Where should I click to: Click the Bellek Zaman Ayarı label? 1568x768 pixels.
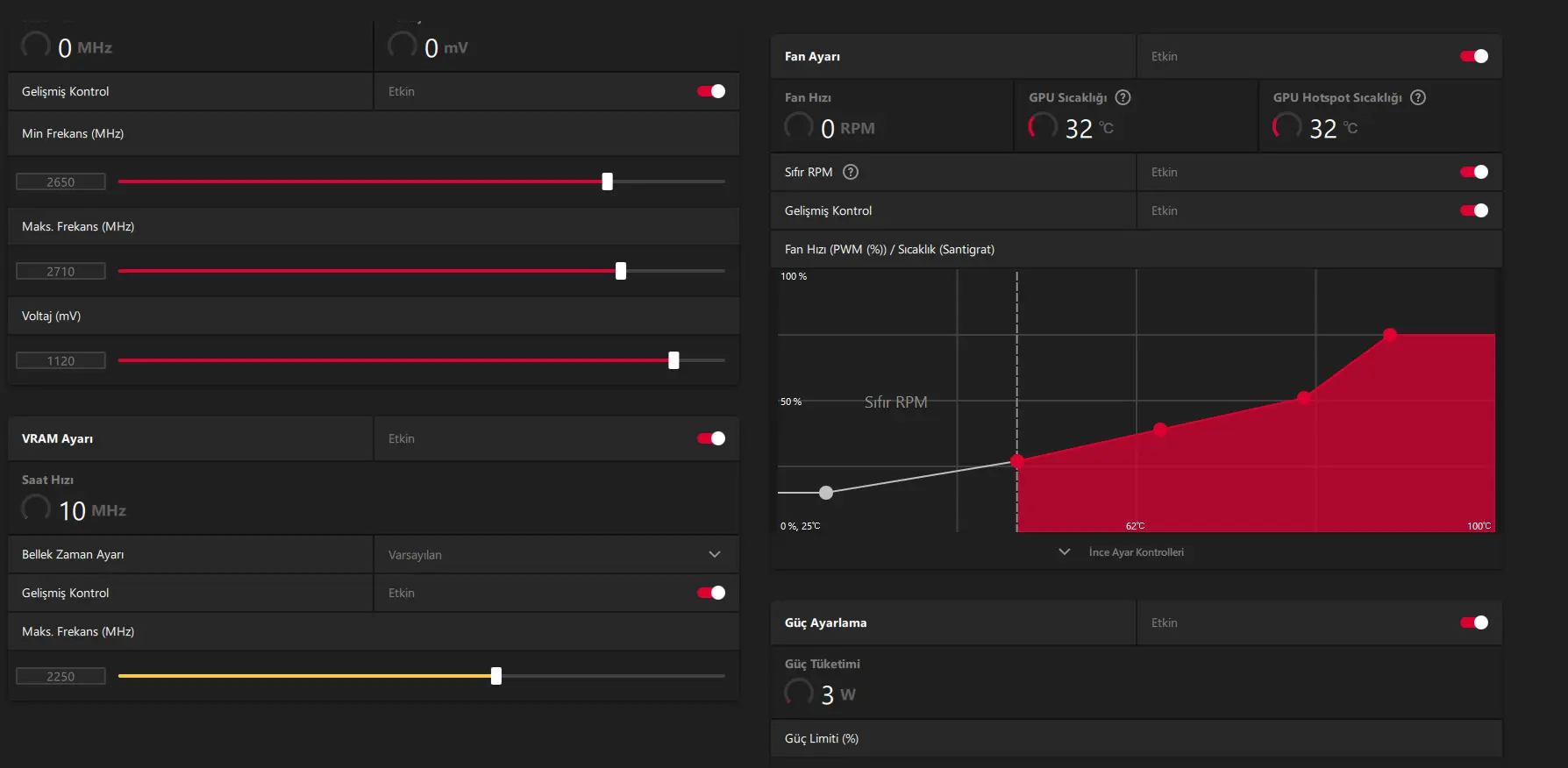point(73,554)
